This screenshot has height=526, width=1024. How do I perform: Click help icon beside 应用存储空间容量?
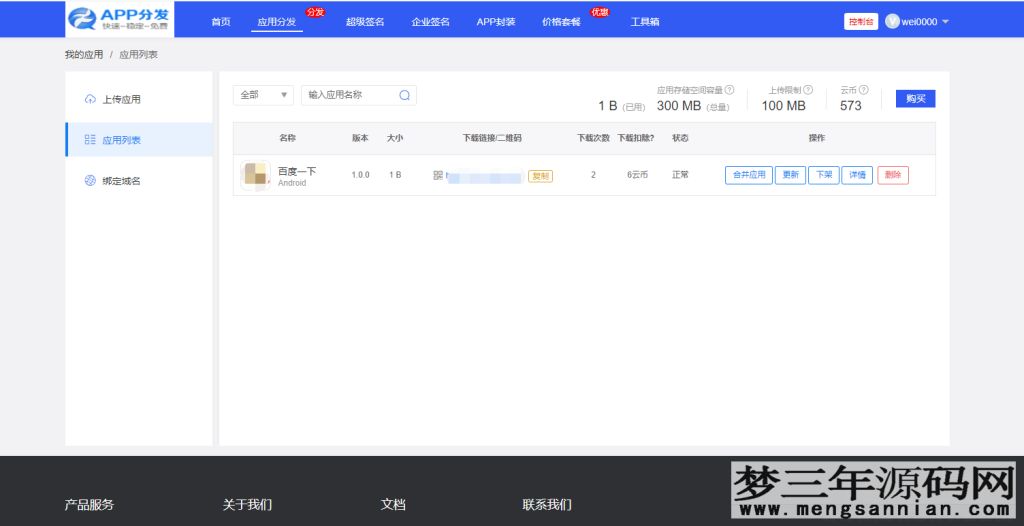pyautogui.click(x=729, y=90)
